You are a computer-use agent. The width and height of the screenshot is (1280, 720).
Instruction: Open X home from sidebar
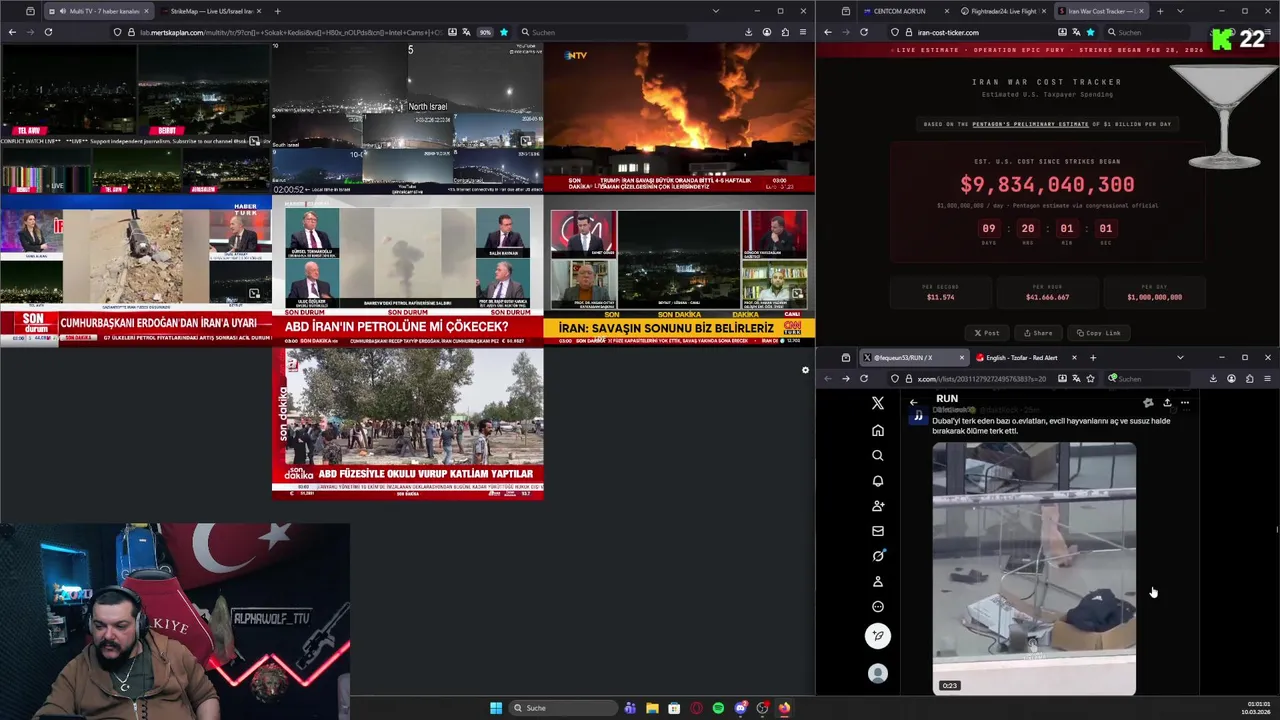[878, 430]
